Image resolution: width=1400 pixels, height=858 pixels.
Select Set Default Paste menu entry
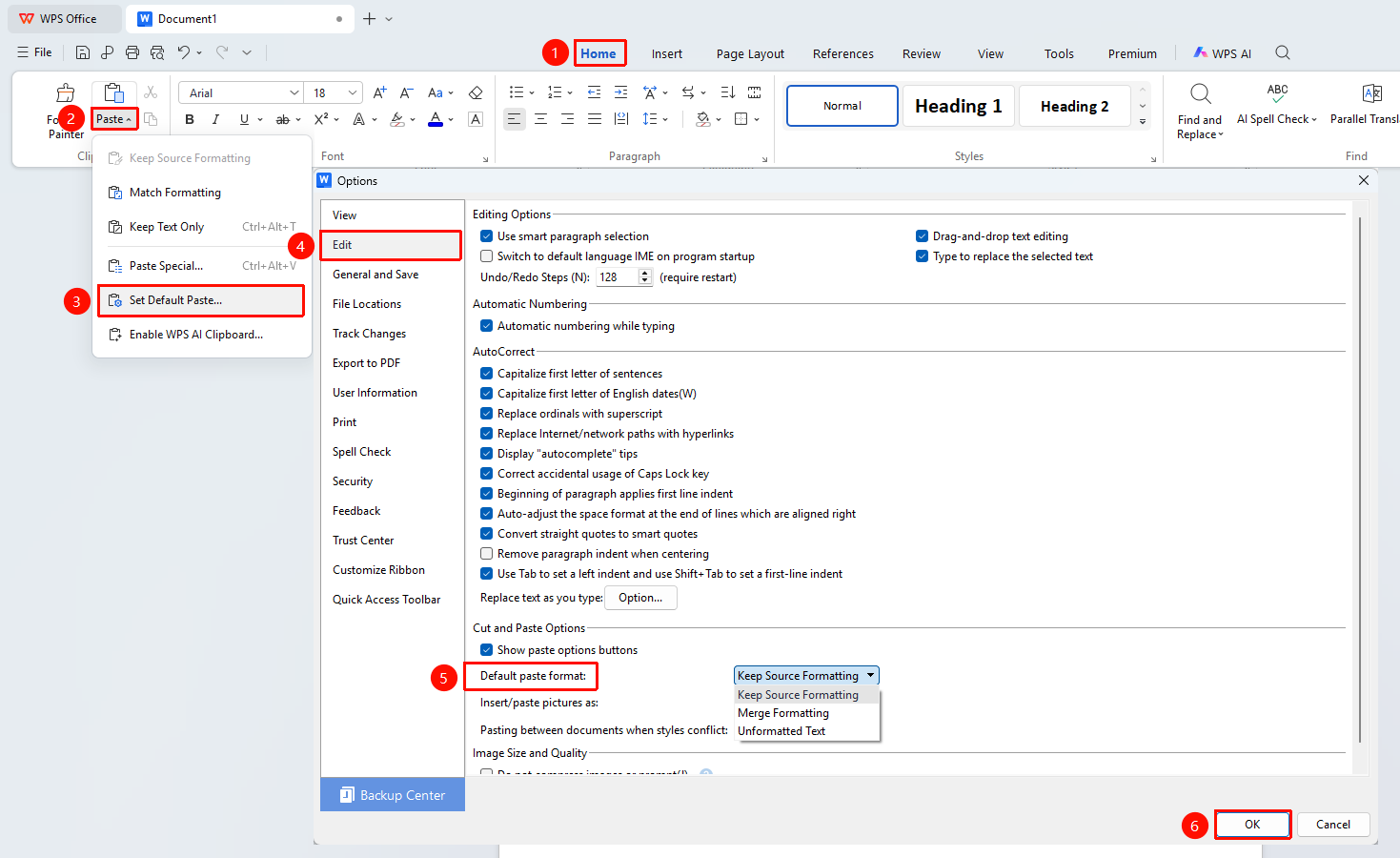(202, 300)
